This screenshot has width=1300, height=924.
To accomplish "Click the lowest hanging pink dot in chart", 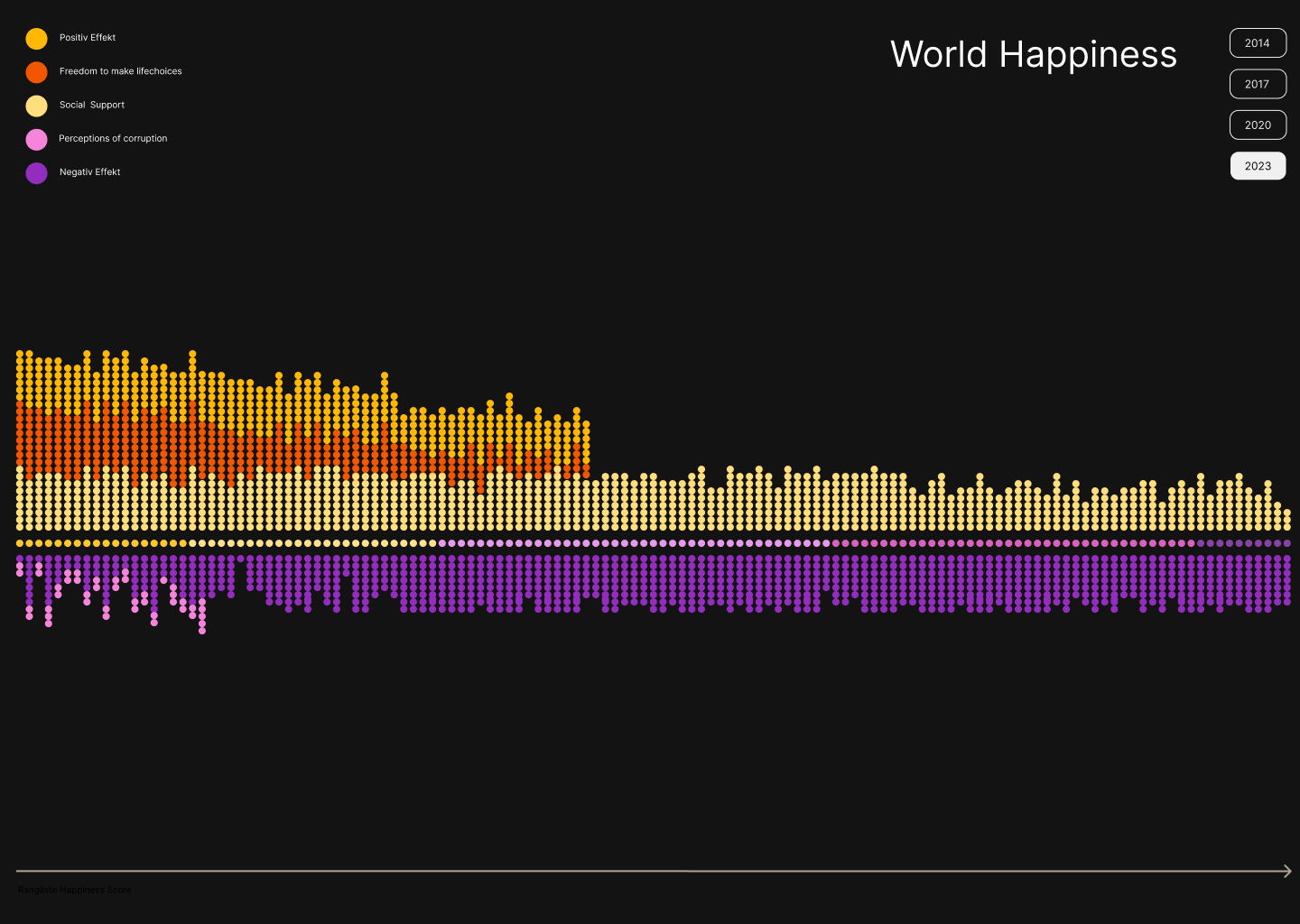I will point(202,631).
